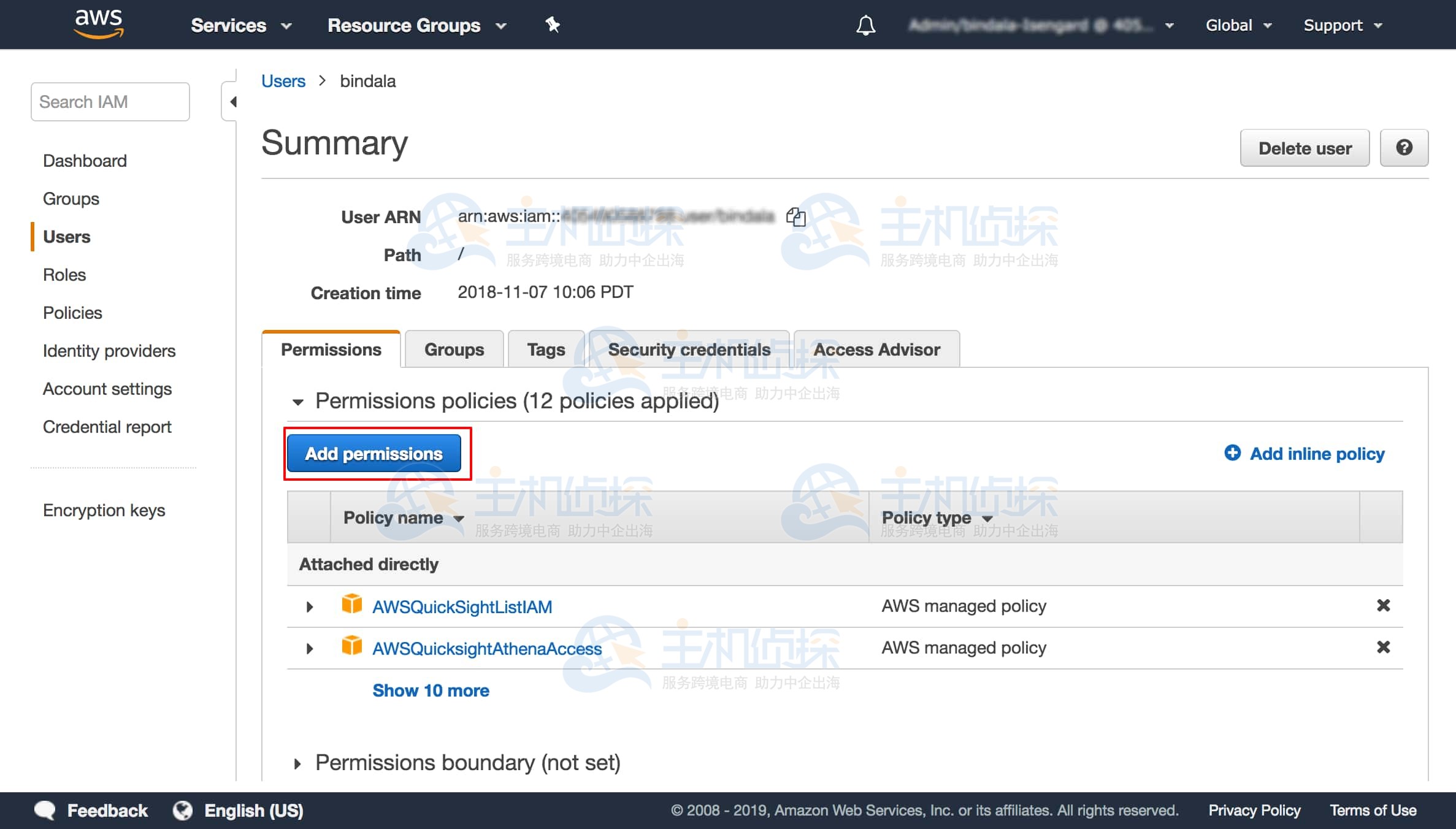Click the Show 10 more link

[431, 690]
